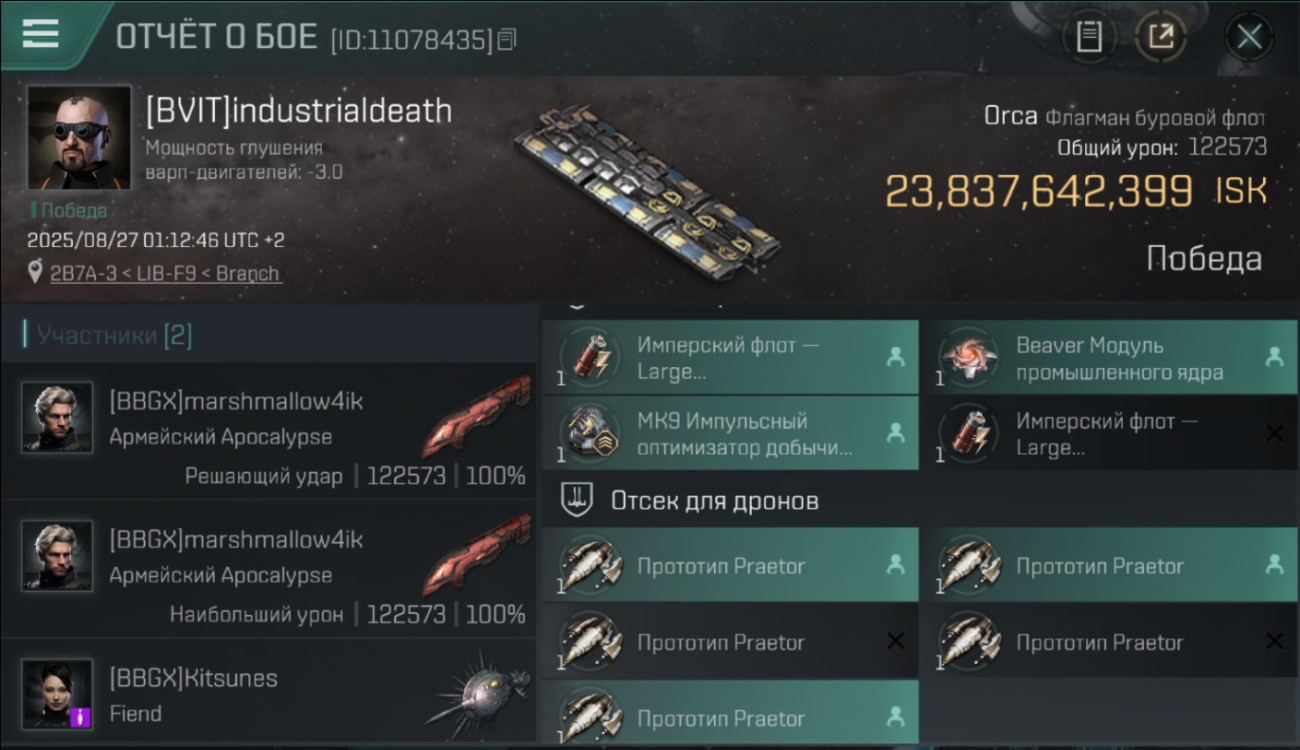Select dropped Имперский флот Large item
Image resolution: width=1300 pixels, height=750 pixels.
point(730,357)
